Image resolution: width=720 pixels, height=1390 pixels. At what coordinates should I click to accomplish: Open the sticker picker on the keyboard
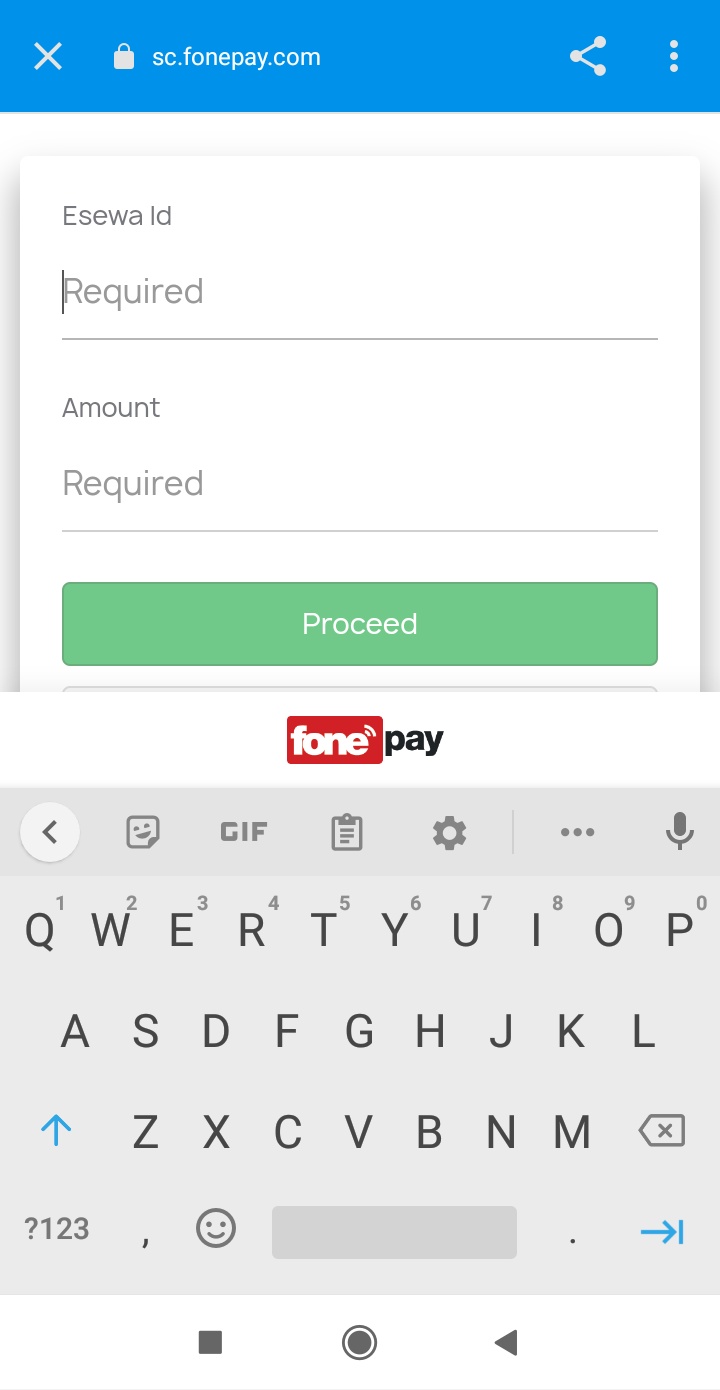pos(142,831)
